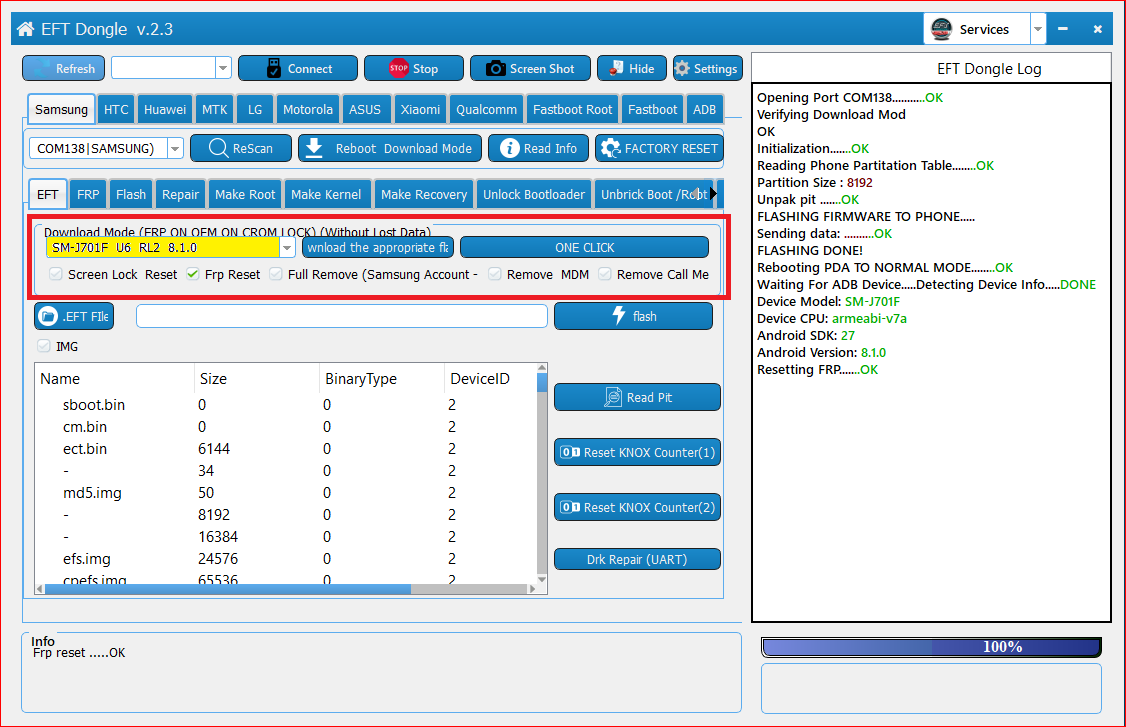1126x727 pixels.
Task: Select the Unlock Bootloader sub-tab
Action: pos(534,194)
